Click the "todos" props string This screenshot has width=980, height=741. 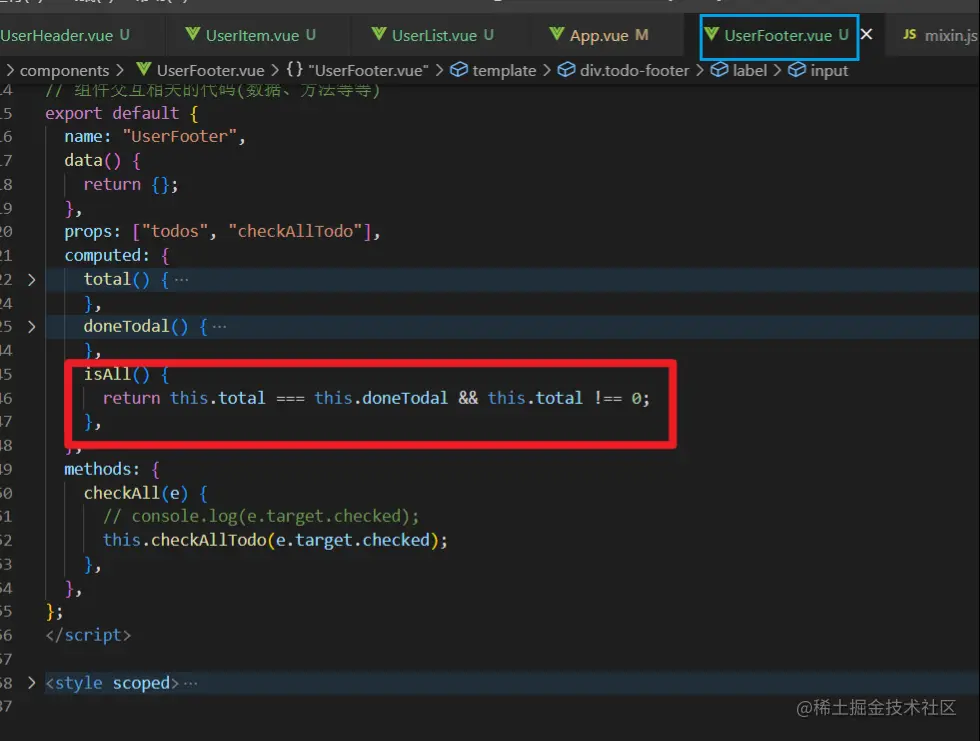click(174, 232)
